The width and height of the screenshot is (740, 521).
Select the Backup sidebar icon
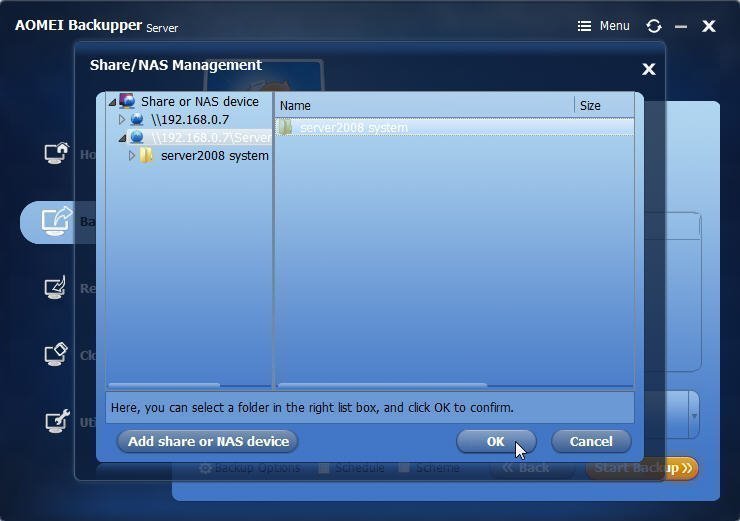click(x=56, y=221)
